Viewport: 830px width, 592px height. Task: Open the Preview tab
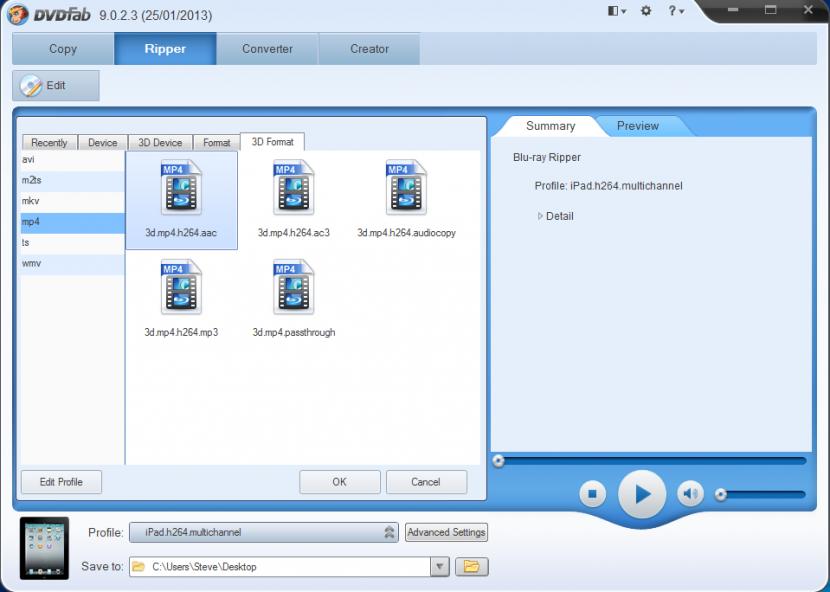tap(637, 126)
